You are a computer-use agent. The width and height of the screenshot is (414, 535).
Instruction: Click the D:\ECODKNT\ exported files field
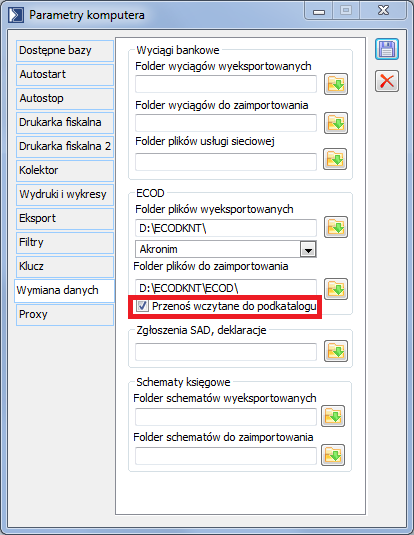[x=226, y=228]
